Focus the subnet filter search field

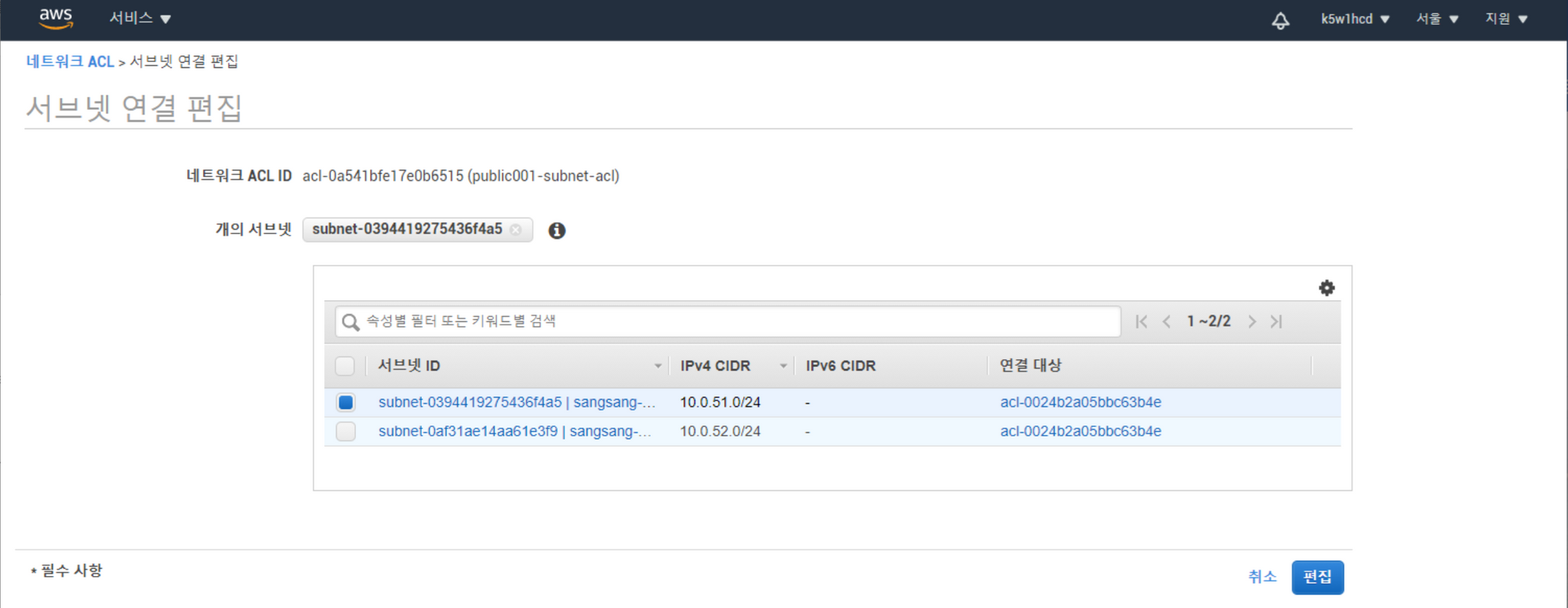[728, 322]
